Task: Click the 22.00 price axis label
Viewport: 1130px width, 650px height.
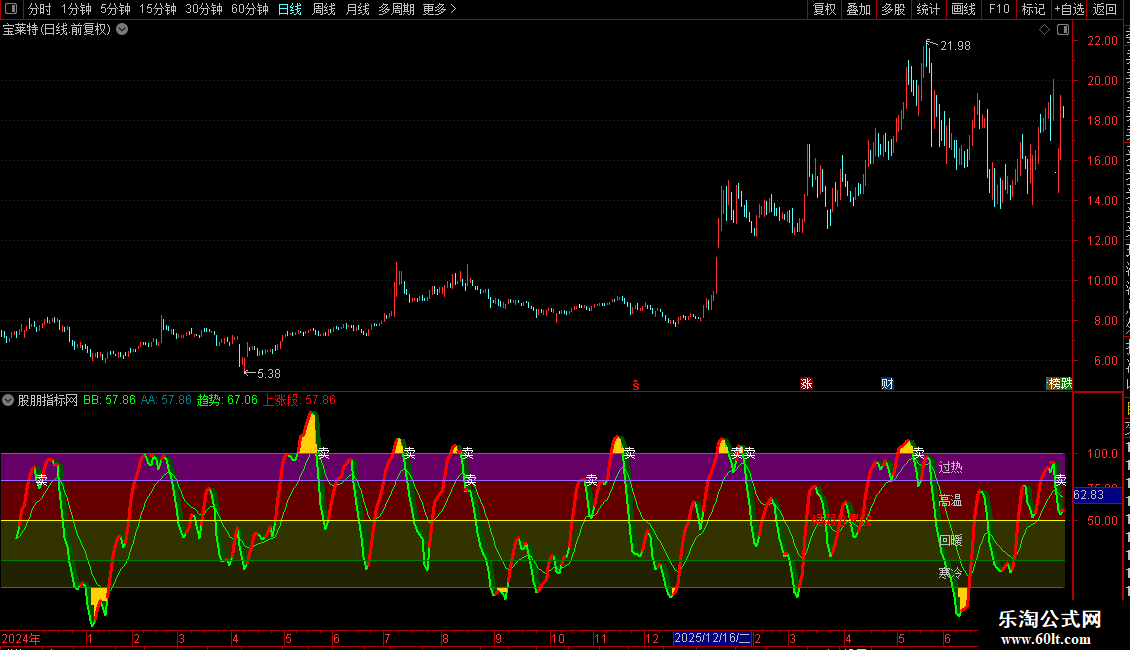Action: [x=1102, y=41]
